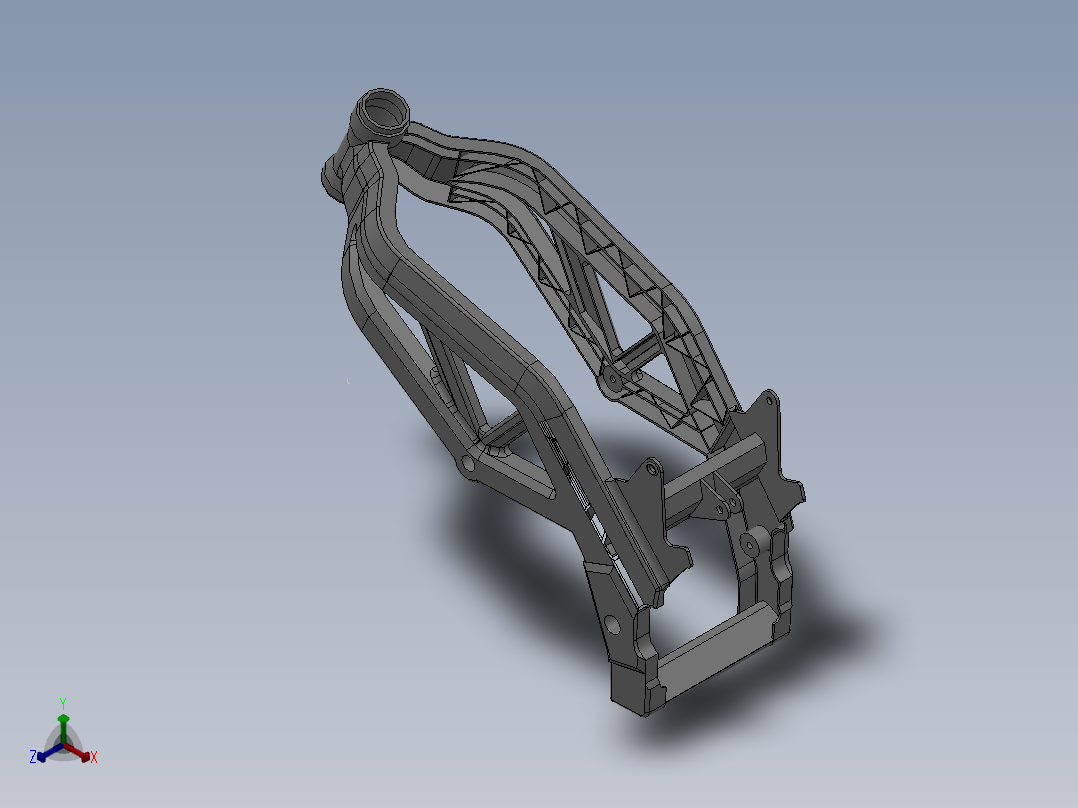This screenshot has height=808, width=1078.
Task: Click the green Y axis label text
Action: 63,701
